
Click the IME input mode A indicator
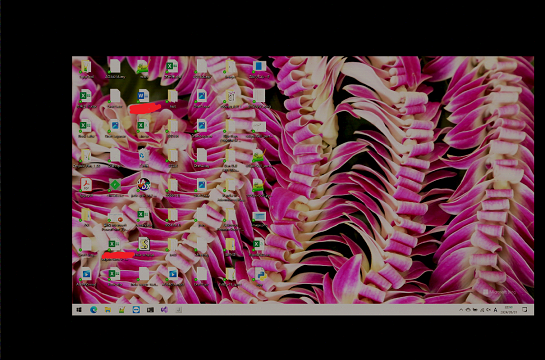495,310
